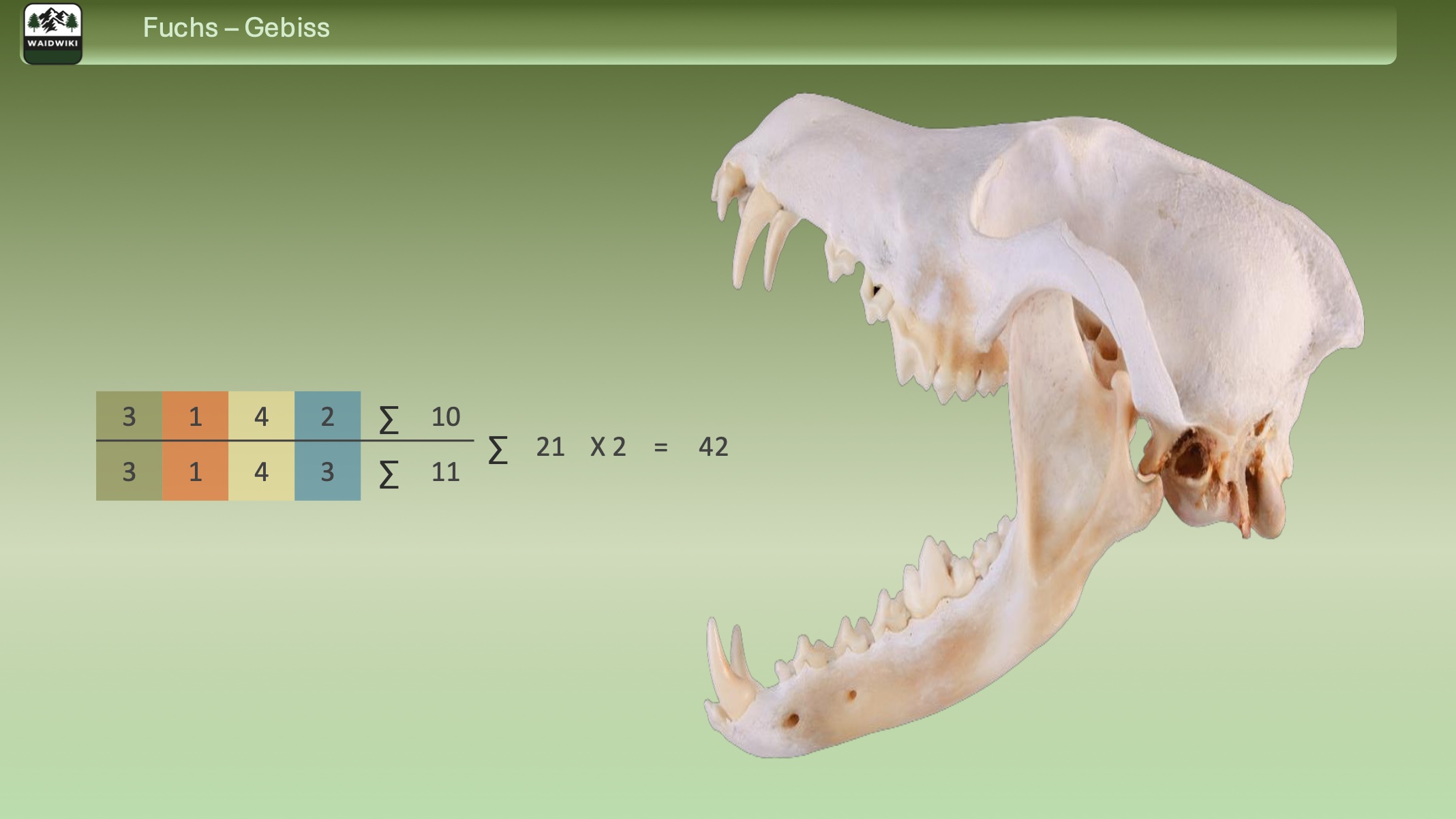
Task: Click the fox skull image
Action: (1063, 382)
